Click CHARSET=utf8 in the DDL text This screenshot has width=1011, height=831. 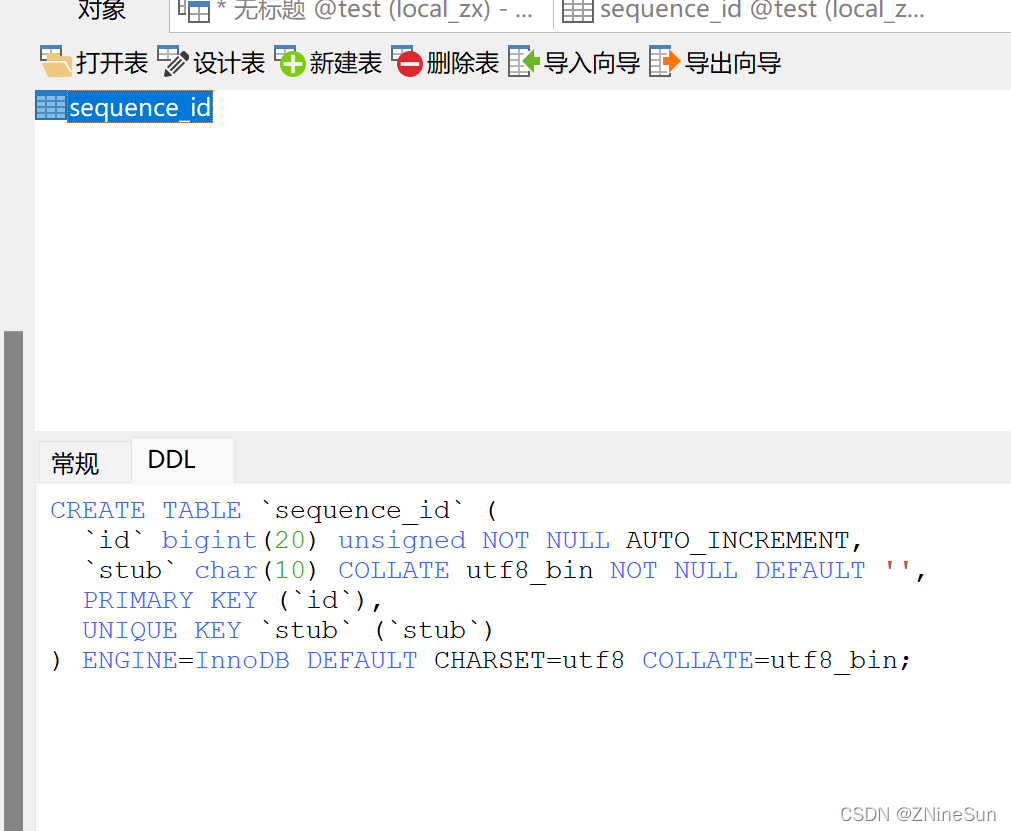pos(529,660)
